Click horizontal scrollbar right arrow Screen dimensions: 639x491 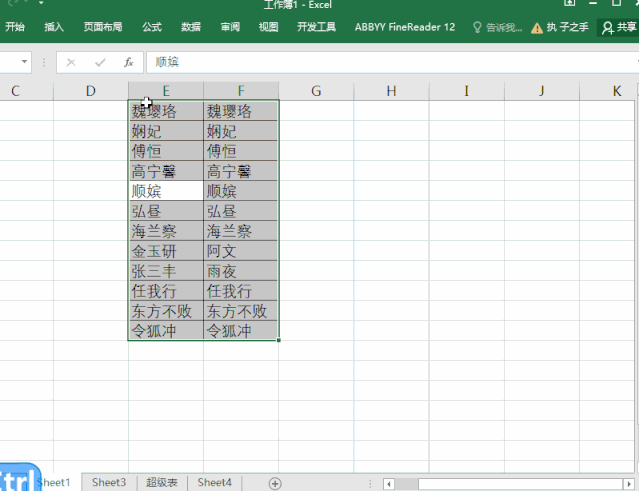629,484
